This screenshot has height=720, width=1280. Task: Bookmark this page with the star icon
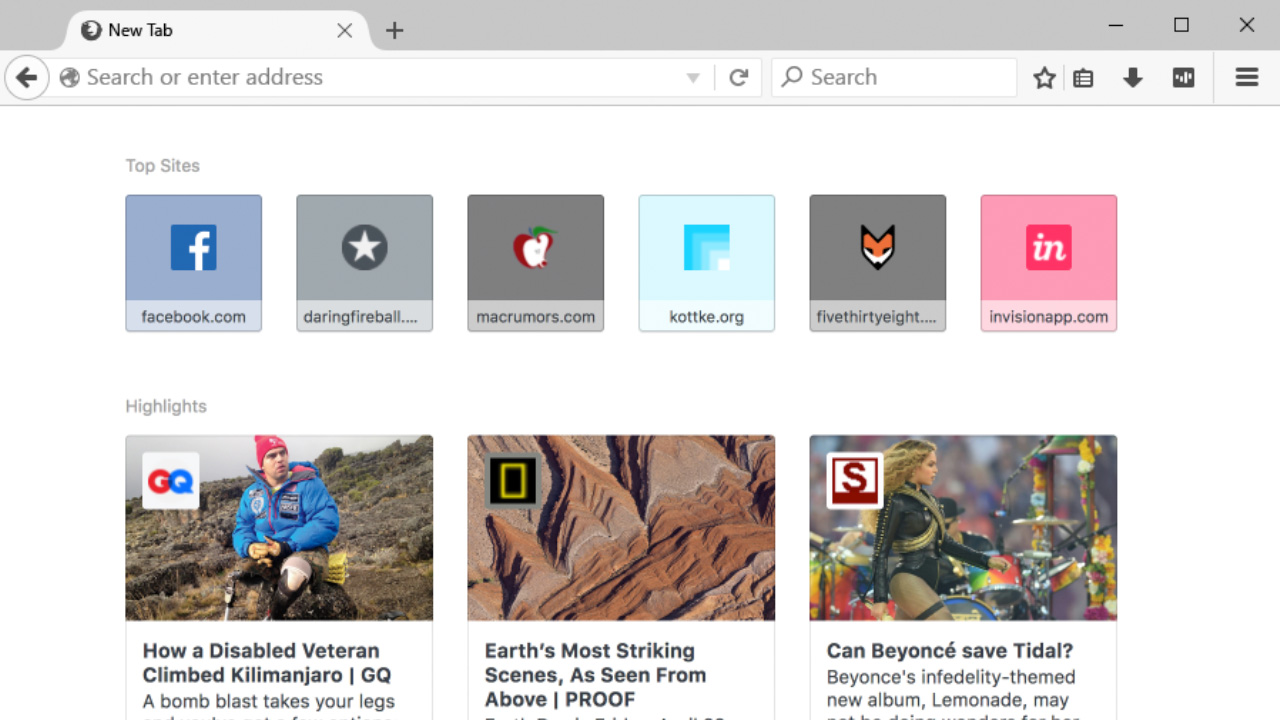(1044, 77)
